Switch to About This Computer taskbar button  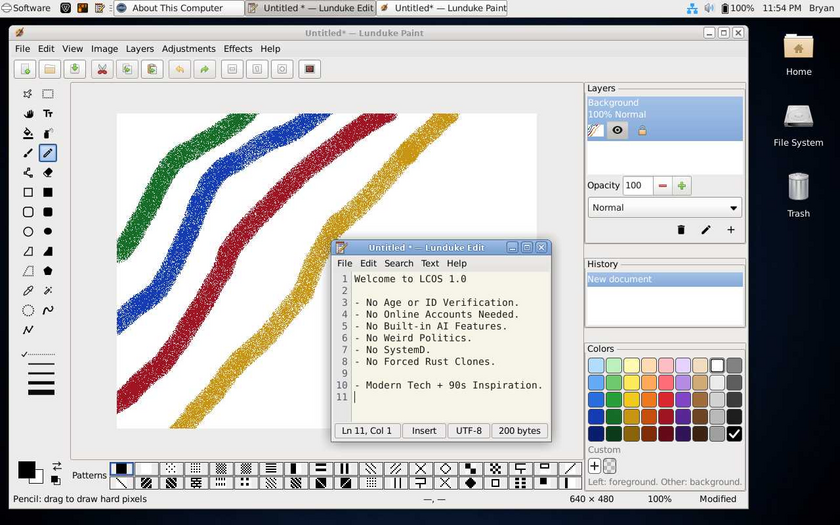pyautogui.click(x=179, y=8)
